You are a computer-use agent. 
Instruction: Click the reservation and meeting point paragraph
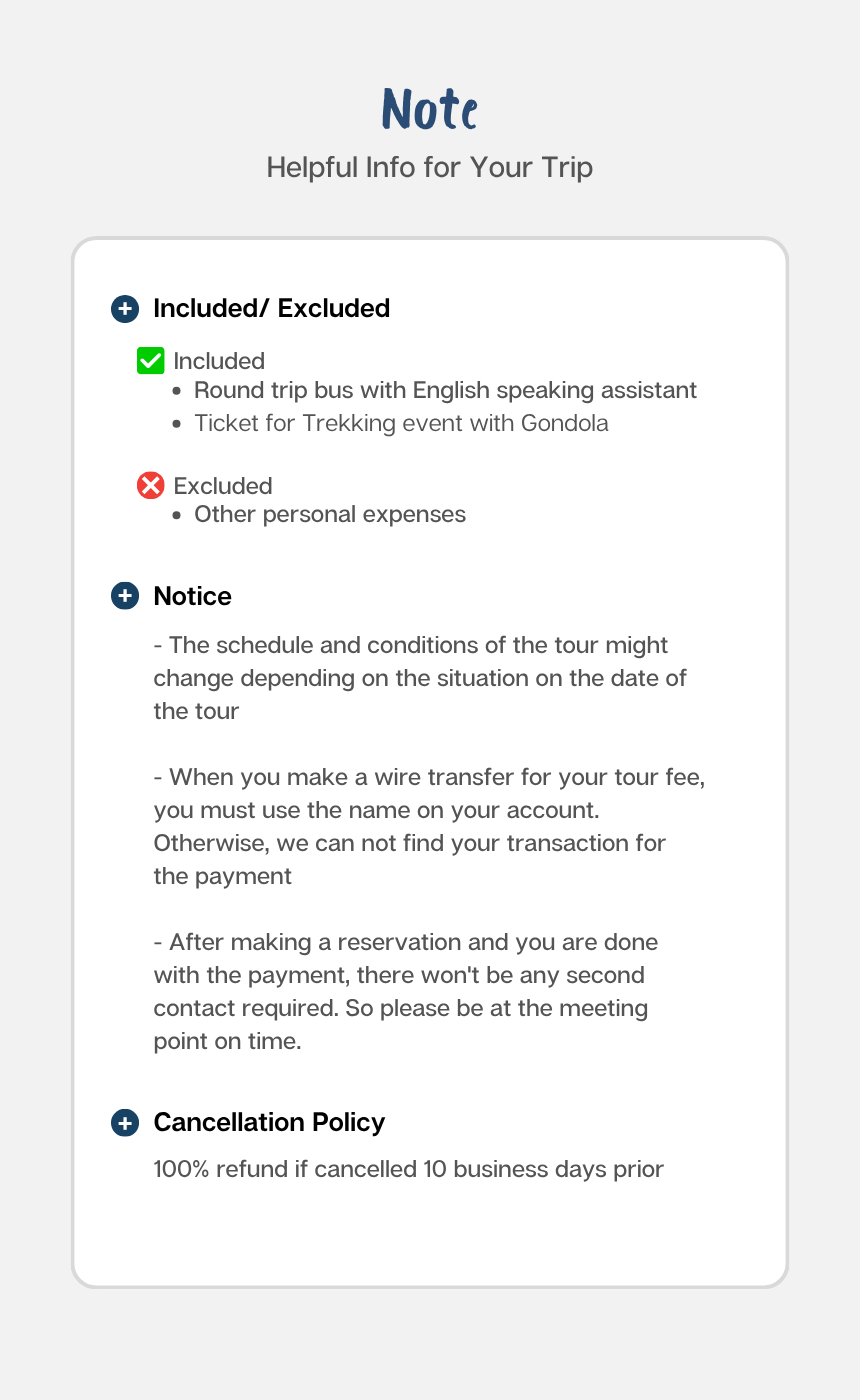[405, 991]
